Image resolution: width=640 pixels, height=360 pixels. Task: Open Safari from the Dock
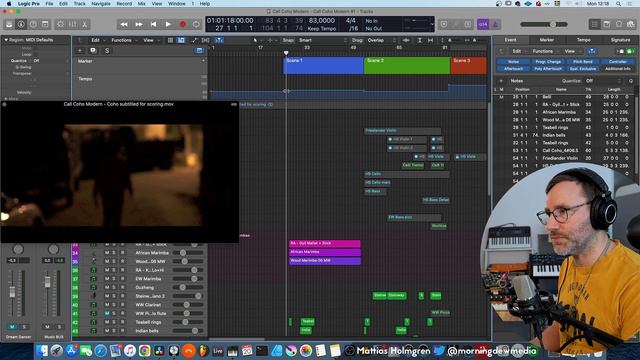coord(100,351)
